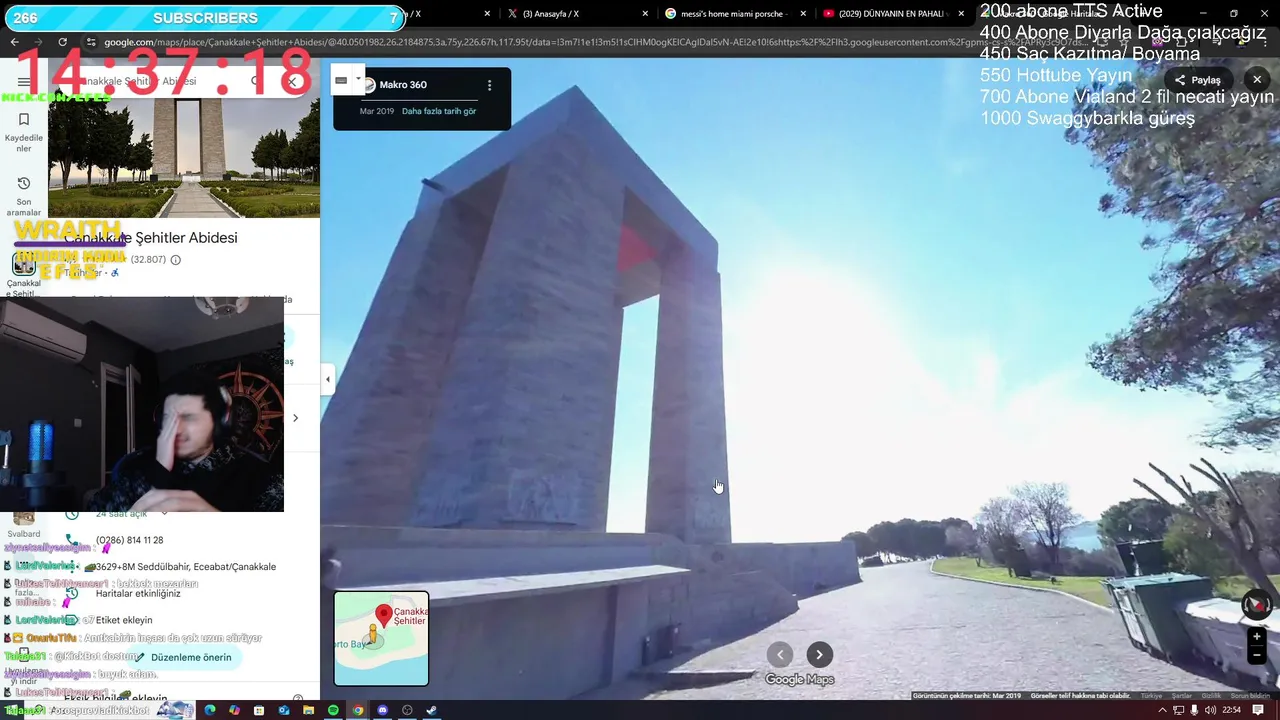
Task: Click the place title Çanakkale Şehitler Abidesi
Action: tap(151, 238)
